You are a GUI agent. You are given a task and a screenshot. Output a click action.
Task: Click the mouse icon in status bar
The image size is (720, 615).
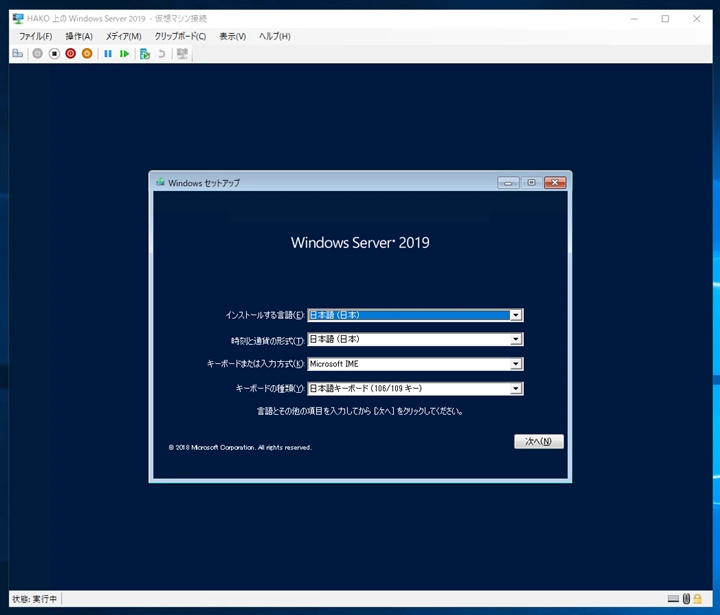coord(686,598)
